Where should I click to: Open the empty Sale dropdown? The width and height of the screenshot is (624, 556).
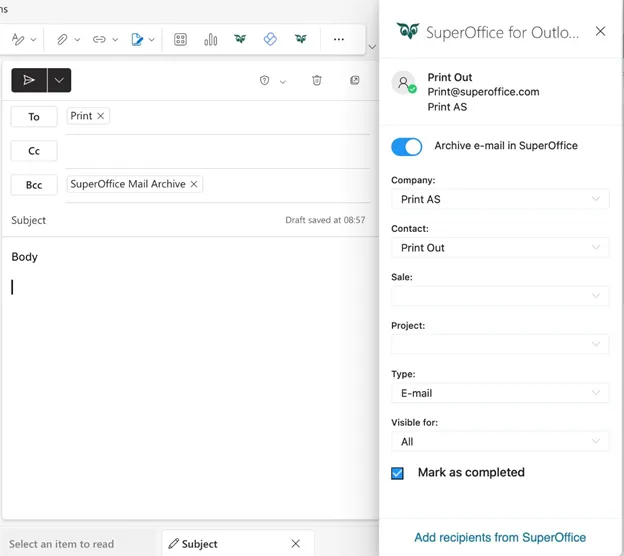coord(499,296)
